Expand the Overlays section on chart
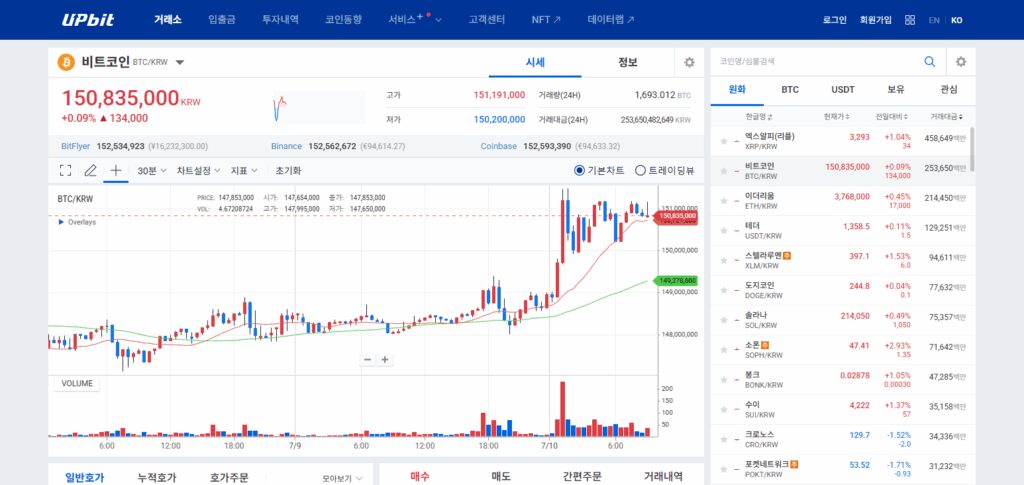The width and height of the screenshot is (1024, 485). coord(77,222)
